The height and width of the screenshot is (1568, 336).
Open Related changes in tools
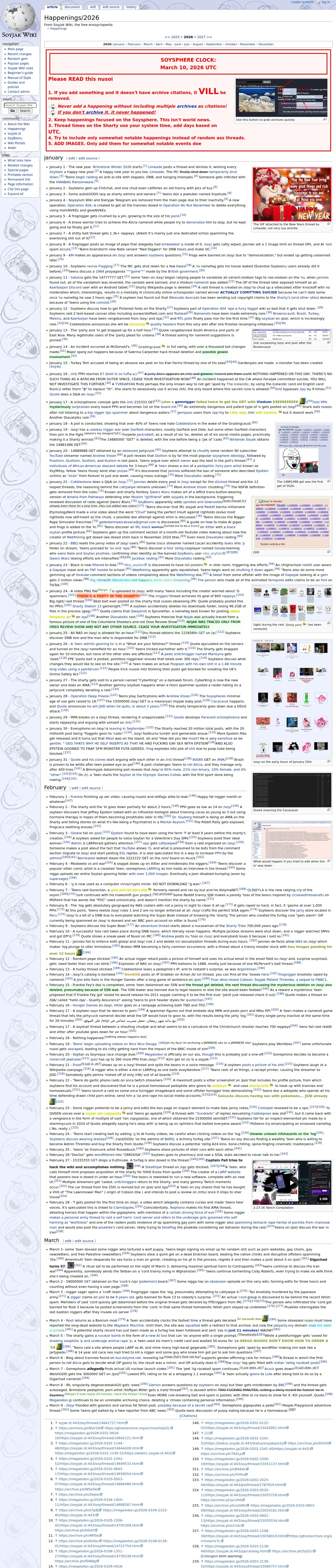(x=20, y=166)
